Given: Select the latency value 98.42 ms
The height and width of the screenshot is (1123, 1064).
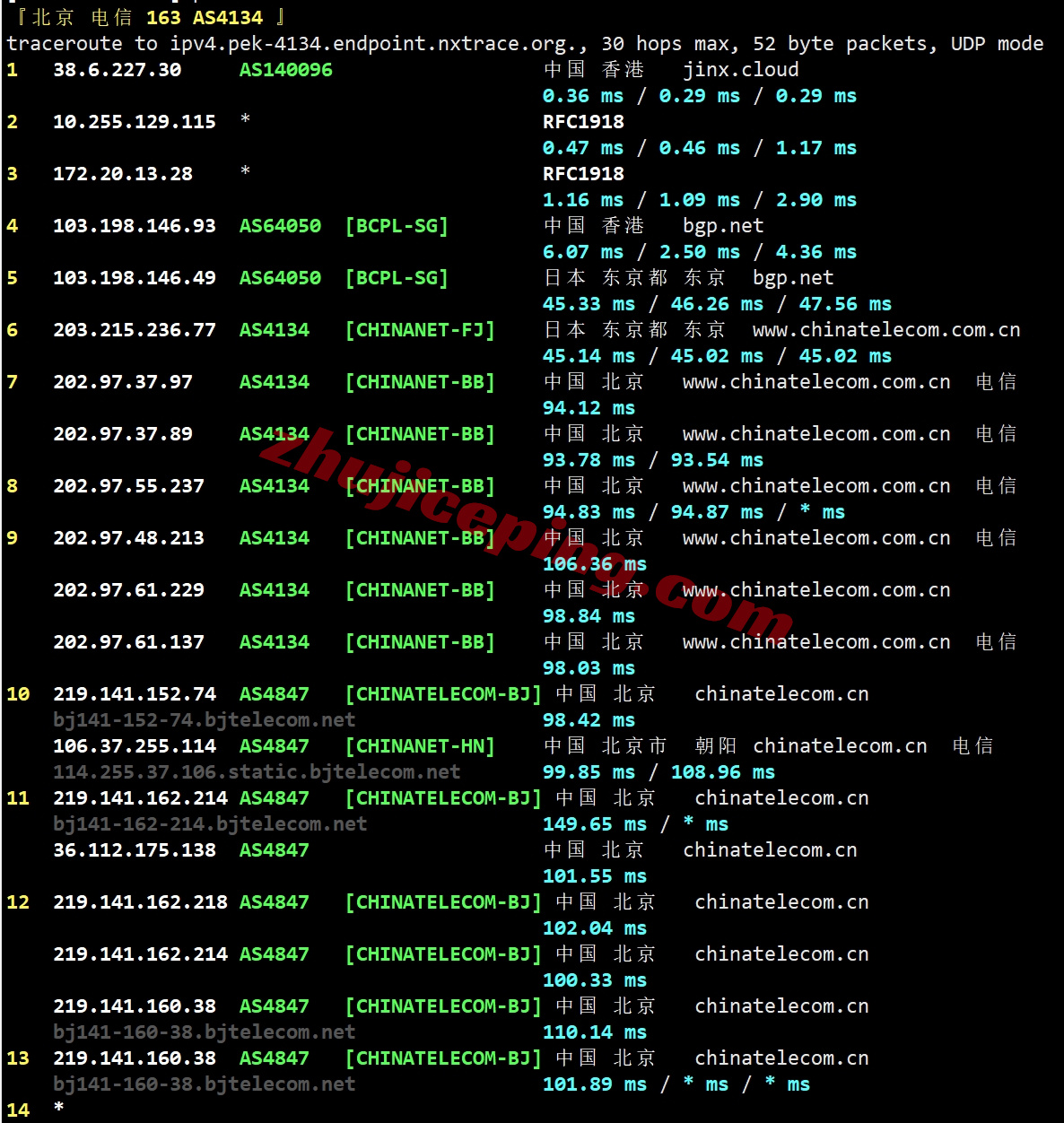Looking at the screenshot, I should [x=589, y=720].
